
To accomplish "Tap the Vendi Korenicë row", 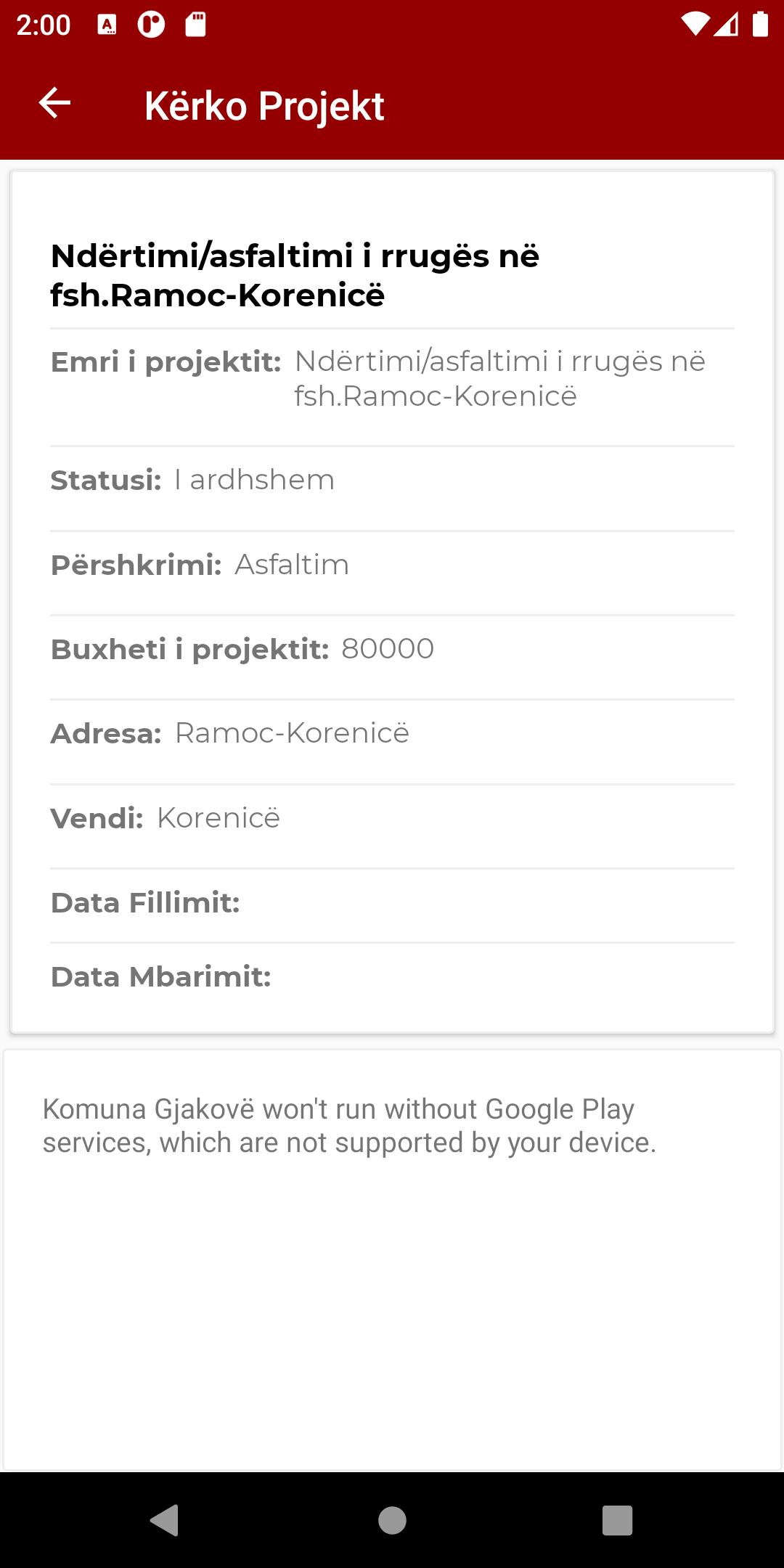I will pyautogui.click(x=392, y=827).
